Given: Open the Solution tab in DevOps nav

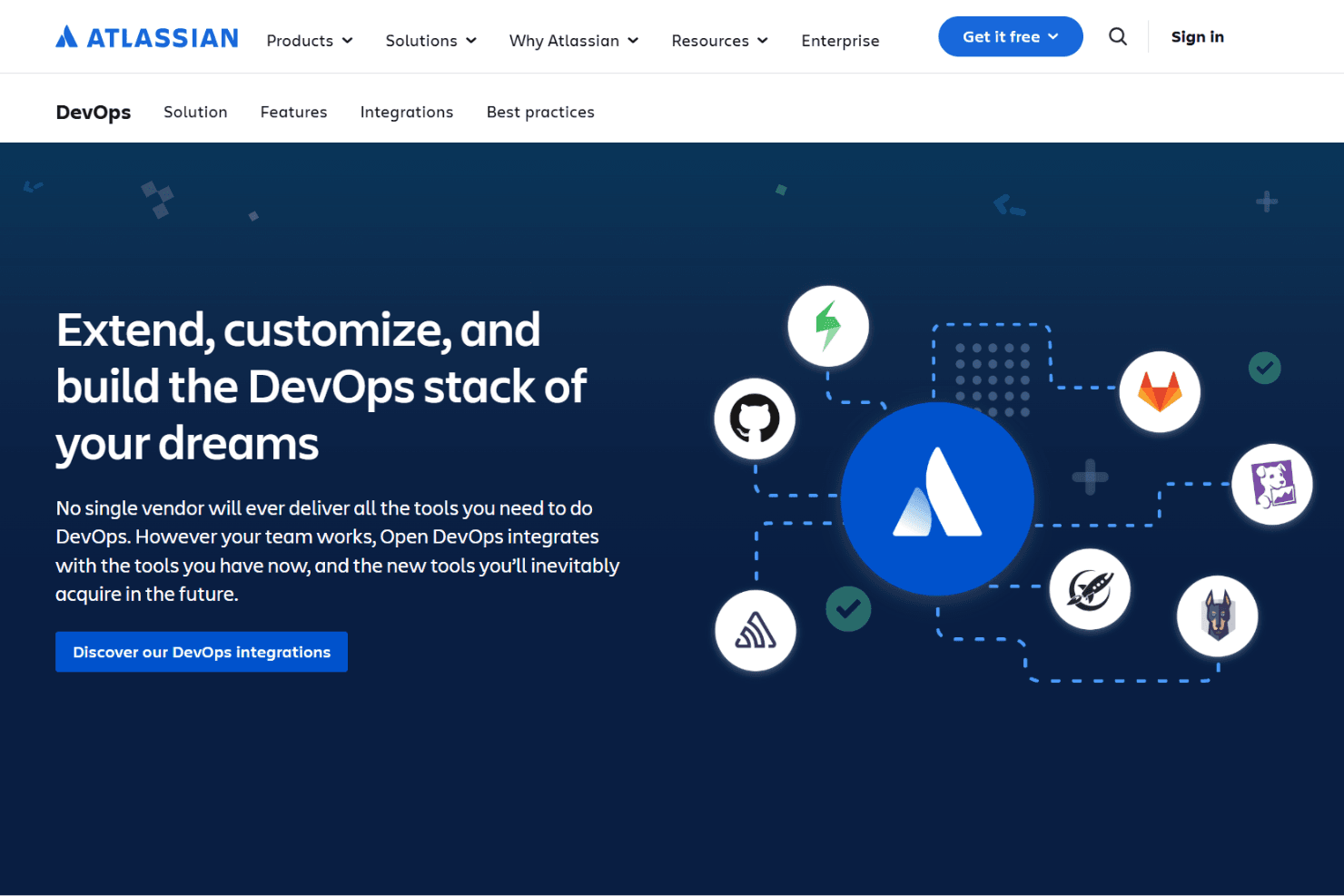Looking at the screenshot, I should [x=195, y=112].
